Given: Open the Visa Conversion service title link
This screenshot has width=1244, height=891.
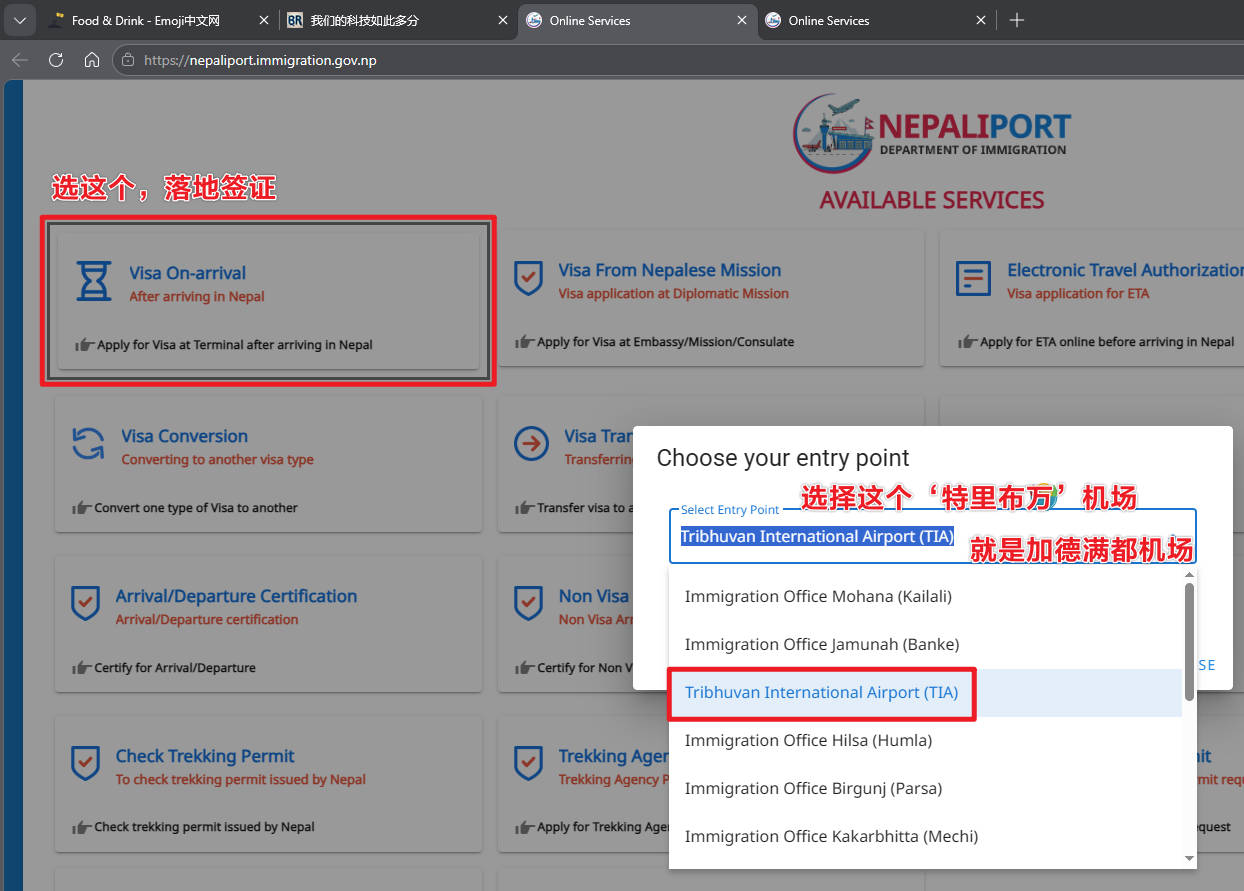Looking at the screenshot, I should [184, 436].
